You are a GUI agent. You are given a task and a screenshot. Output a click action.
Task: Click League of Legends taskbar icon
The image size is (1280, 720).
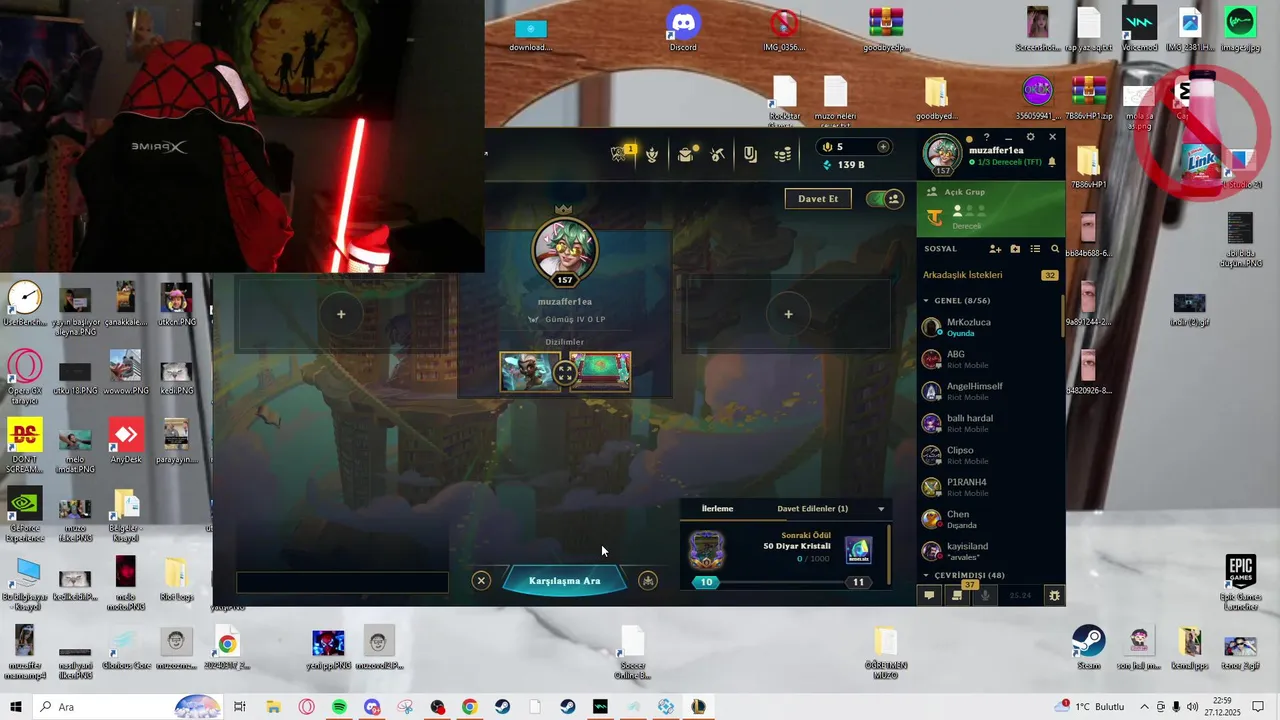698,707
